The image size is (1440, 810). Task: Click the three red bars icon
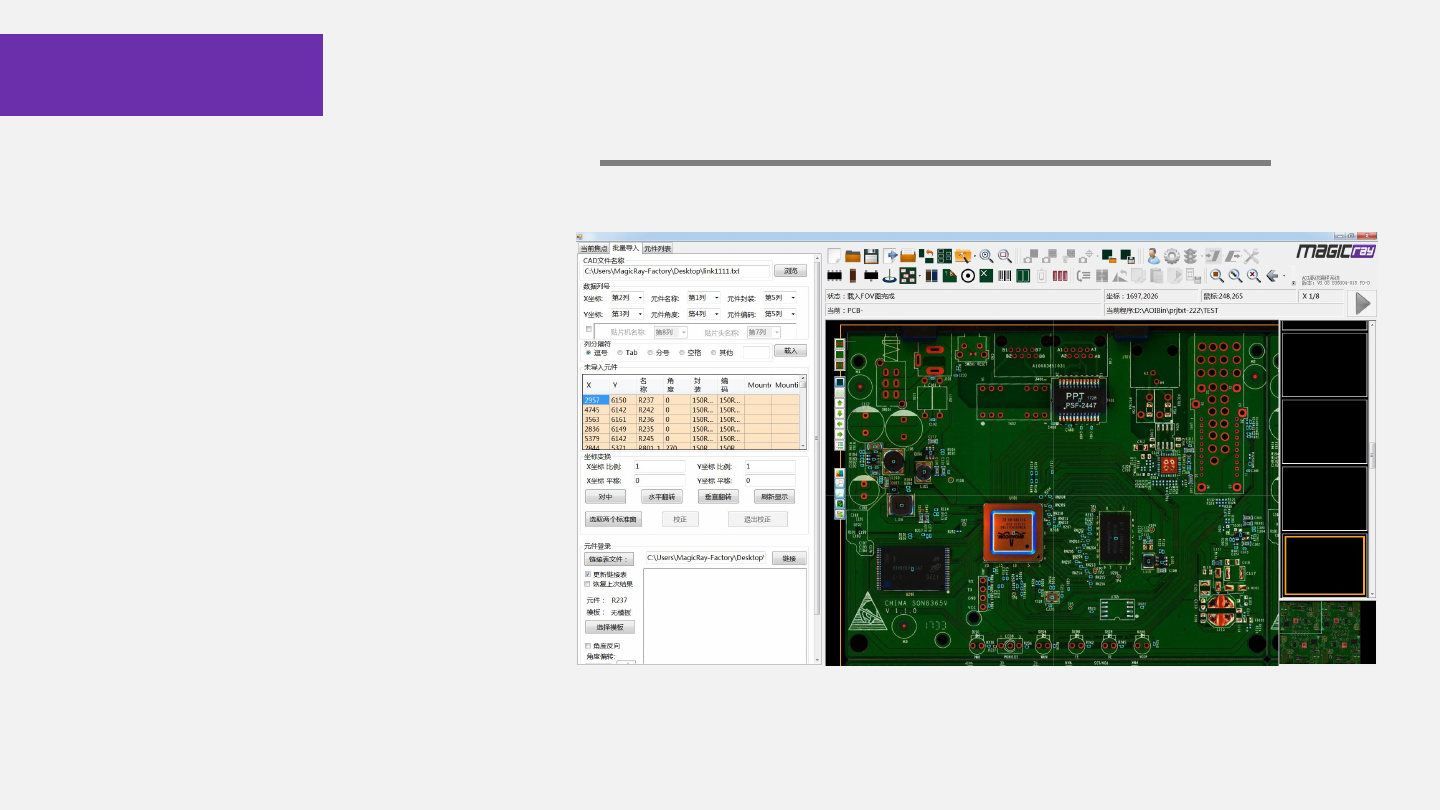(x=1060, y=275)
